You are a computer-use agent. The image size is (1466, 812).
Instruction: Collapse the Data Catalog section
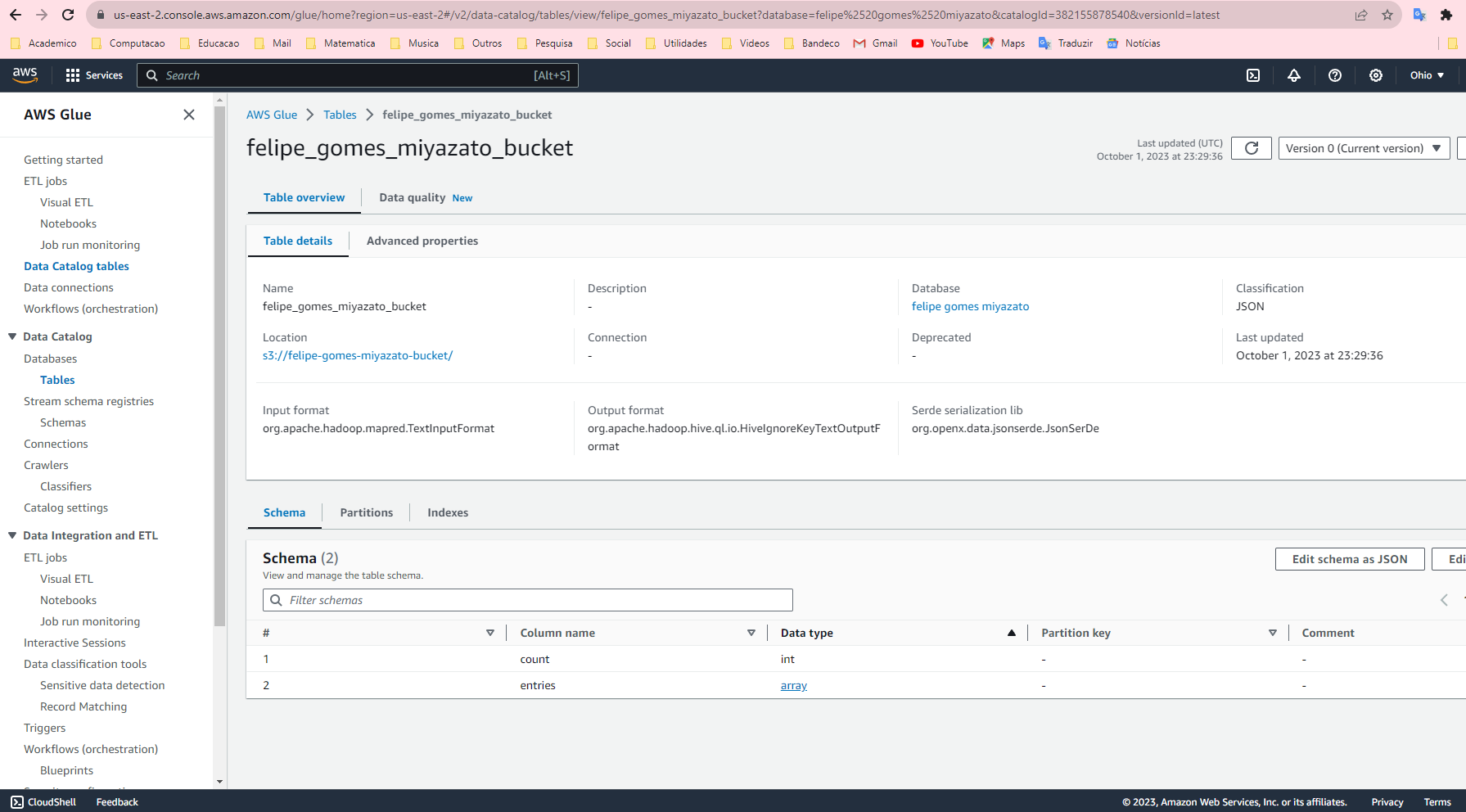(12, 336)
